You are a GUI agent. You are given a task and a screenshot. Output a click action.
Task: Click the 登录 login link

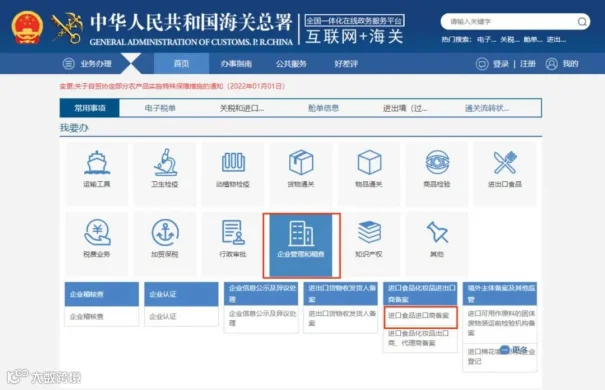500,64
